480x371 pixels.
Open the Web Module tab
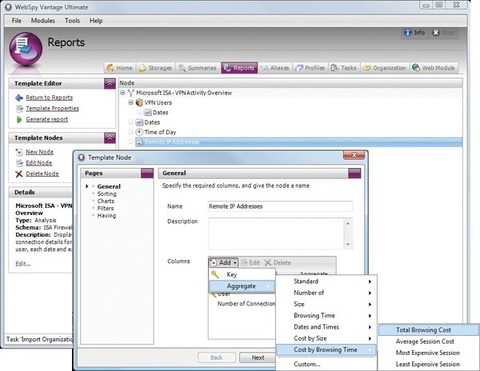pyautogui.click(x=433, y=68)
